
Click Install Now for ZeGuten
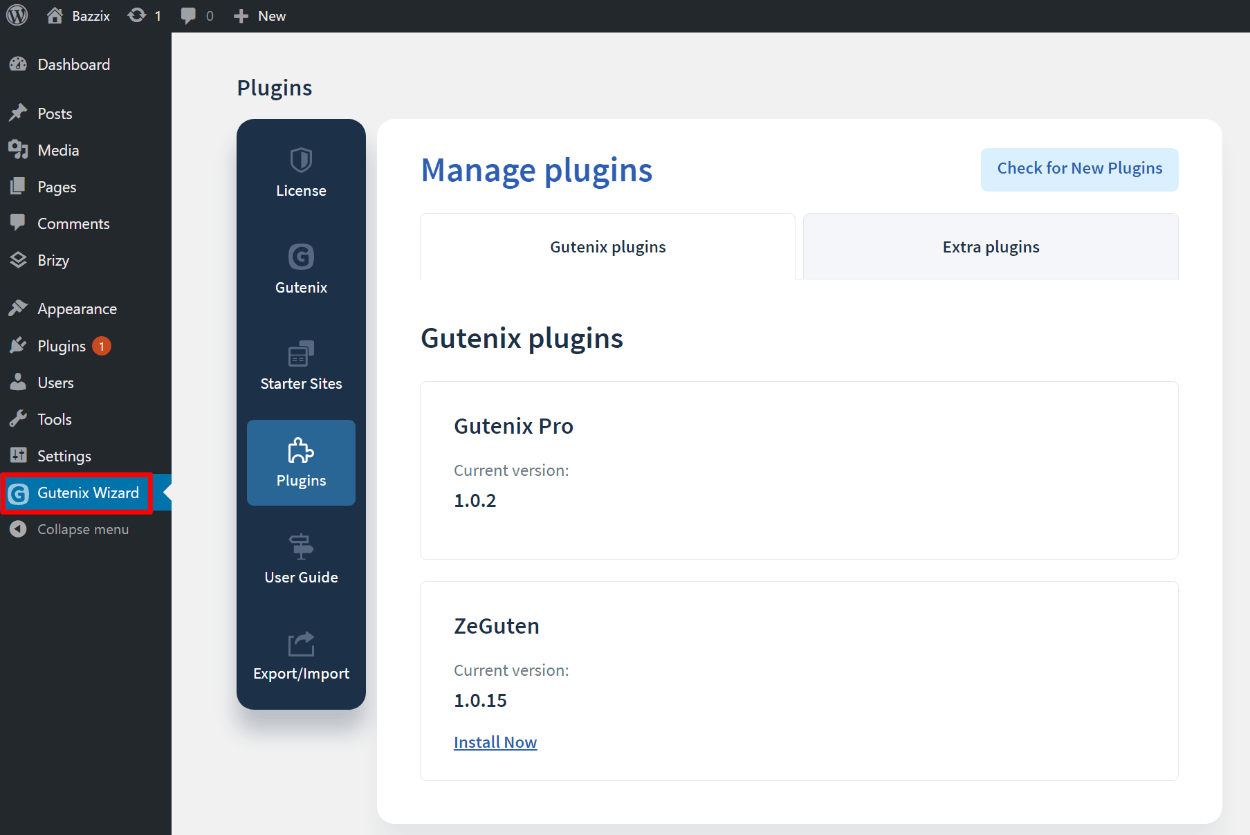tap(495, 743)
